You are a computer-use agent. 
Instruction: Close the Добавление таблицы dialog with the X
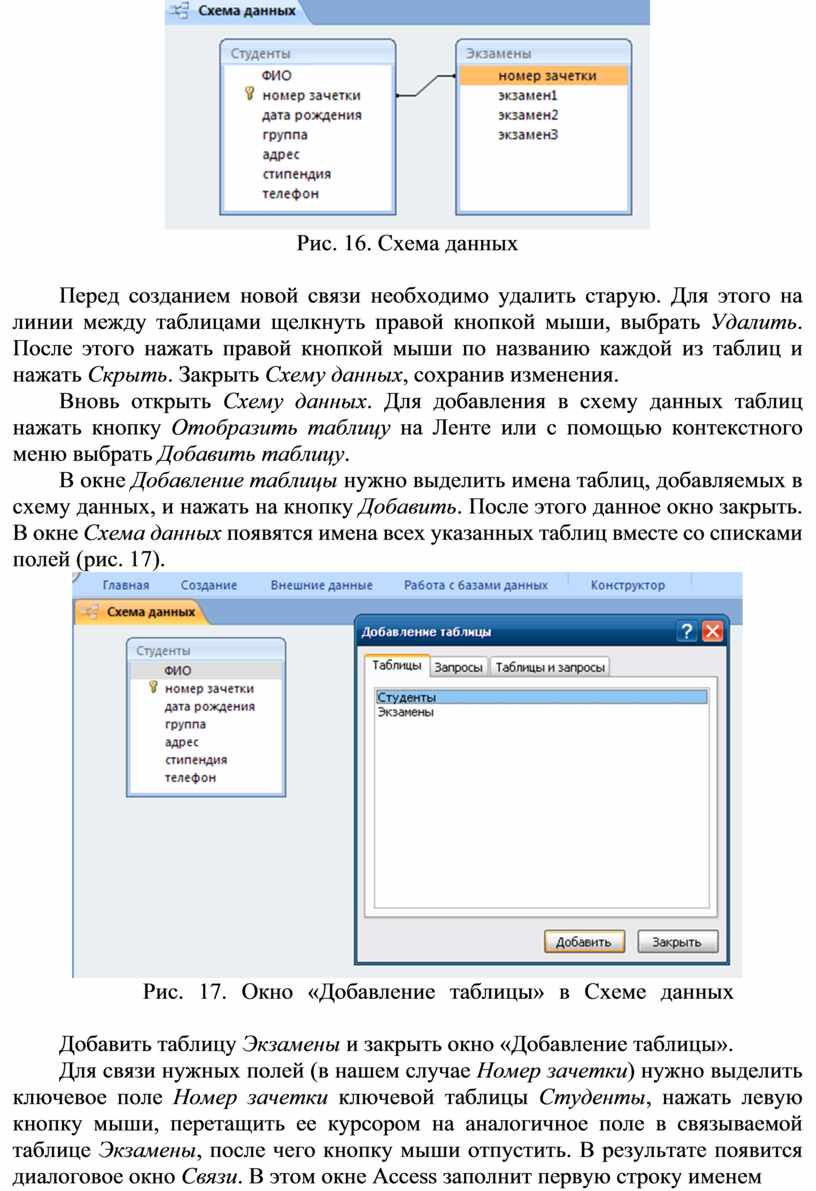(712, 631)
